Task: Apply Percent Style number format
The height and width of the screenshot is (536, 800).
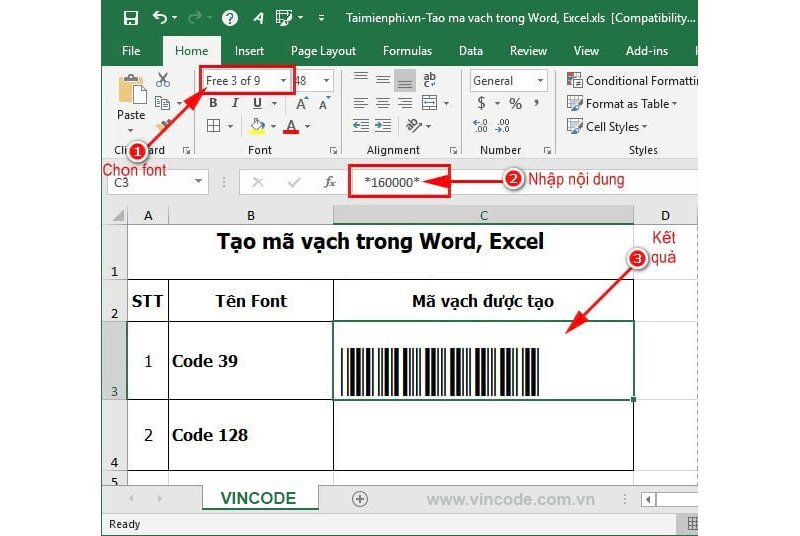Action: pos(516,104)
